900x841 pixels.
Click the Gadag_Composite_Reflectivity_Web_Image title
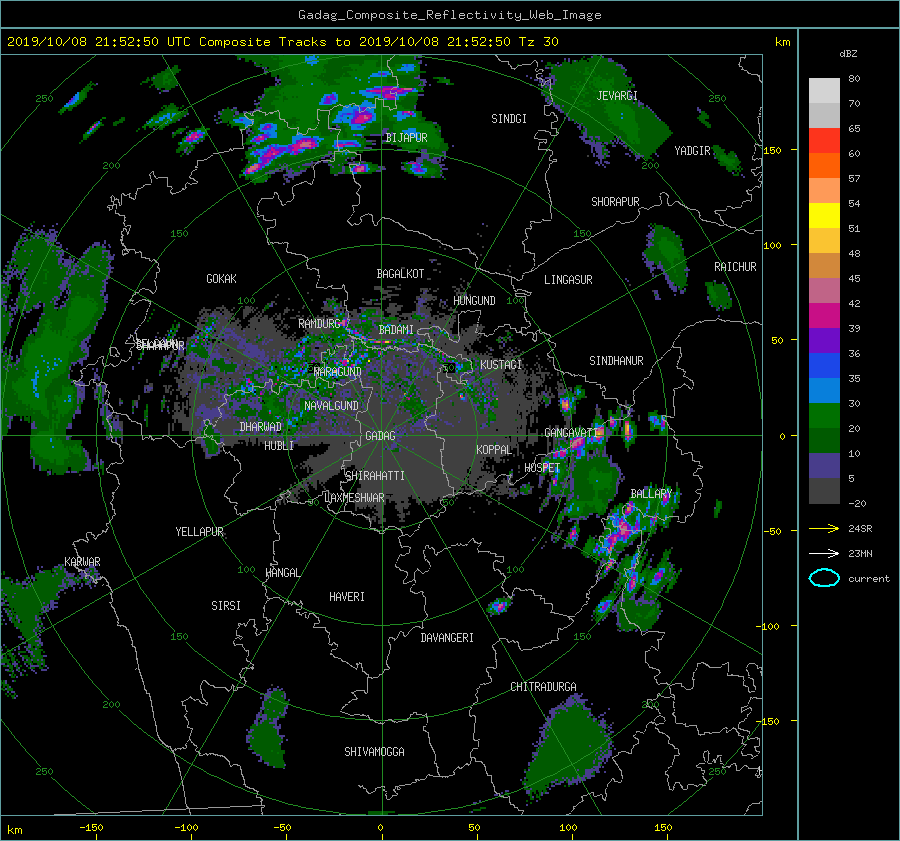coord(449,15)
